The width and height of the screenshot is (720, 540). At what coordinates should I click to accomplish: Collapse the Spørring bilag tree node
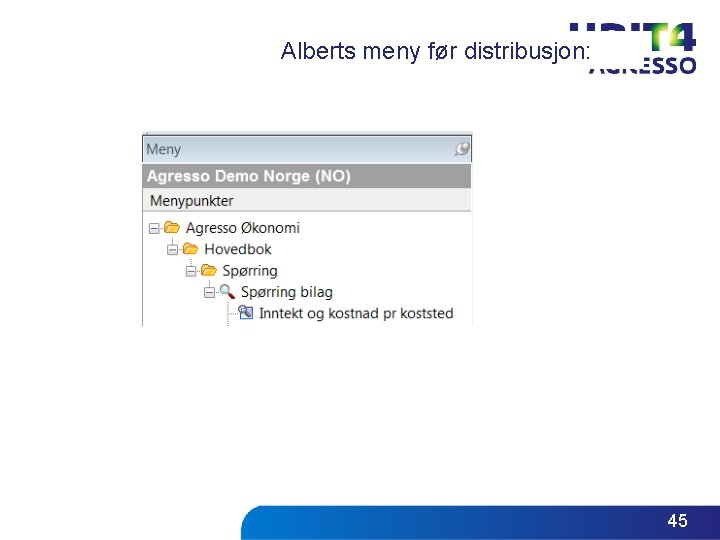209,292
